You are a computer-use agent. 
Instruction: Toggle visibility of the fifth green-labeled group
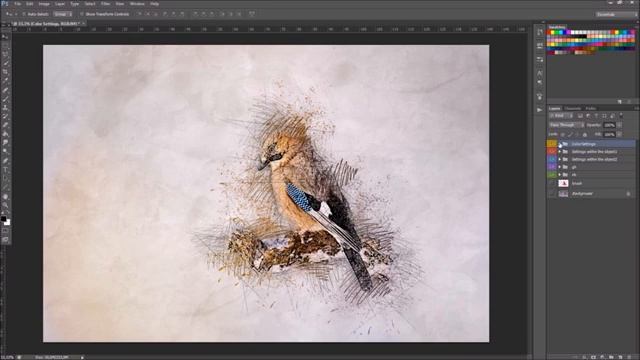click(551, 175)
